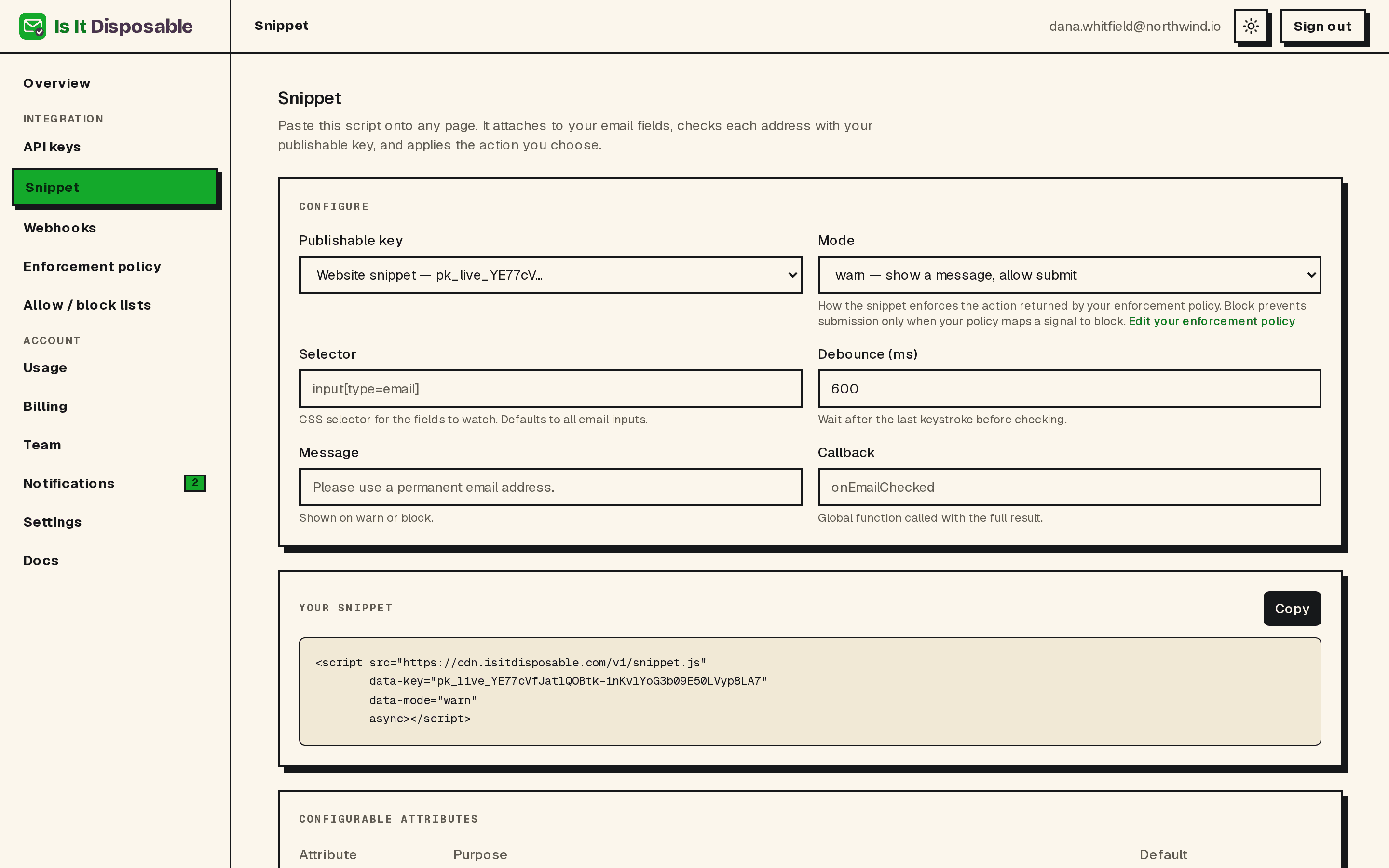
Task: Select the Snippet sidebar item
Action: click(x=115, y=187)
